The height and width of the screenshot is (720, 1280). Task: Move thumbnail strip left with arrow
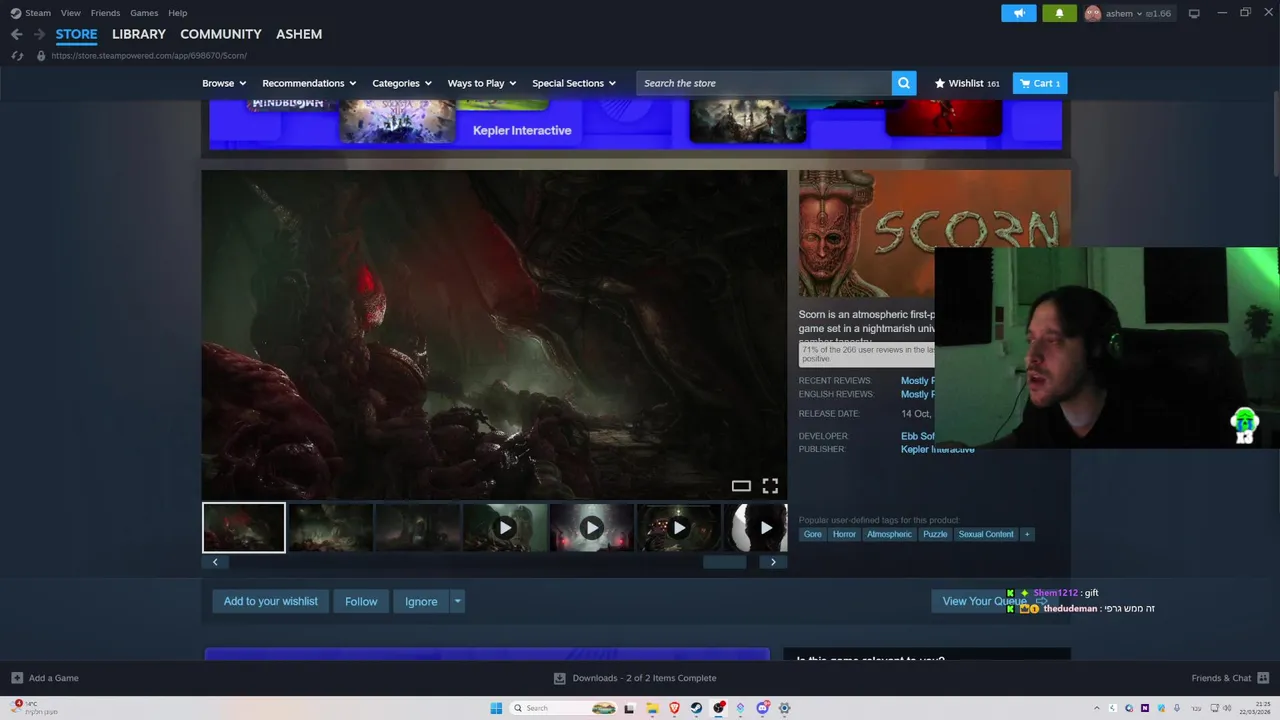coord(215,562)
